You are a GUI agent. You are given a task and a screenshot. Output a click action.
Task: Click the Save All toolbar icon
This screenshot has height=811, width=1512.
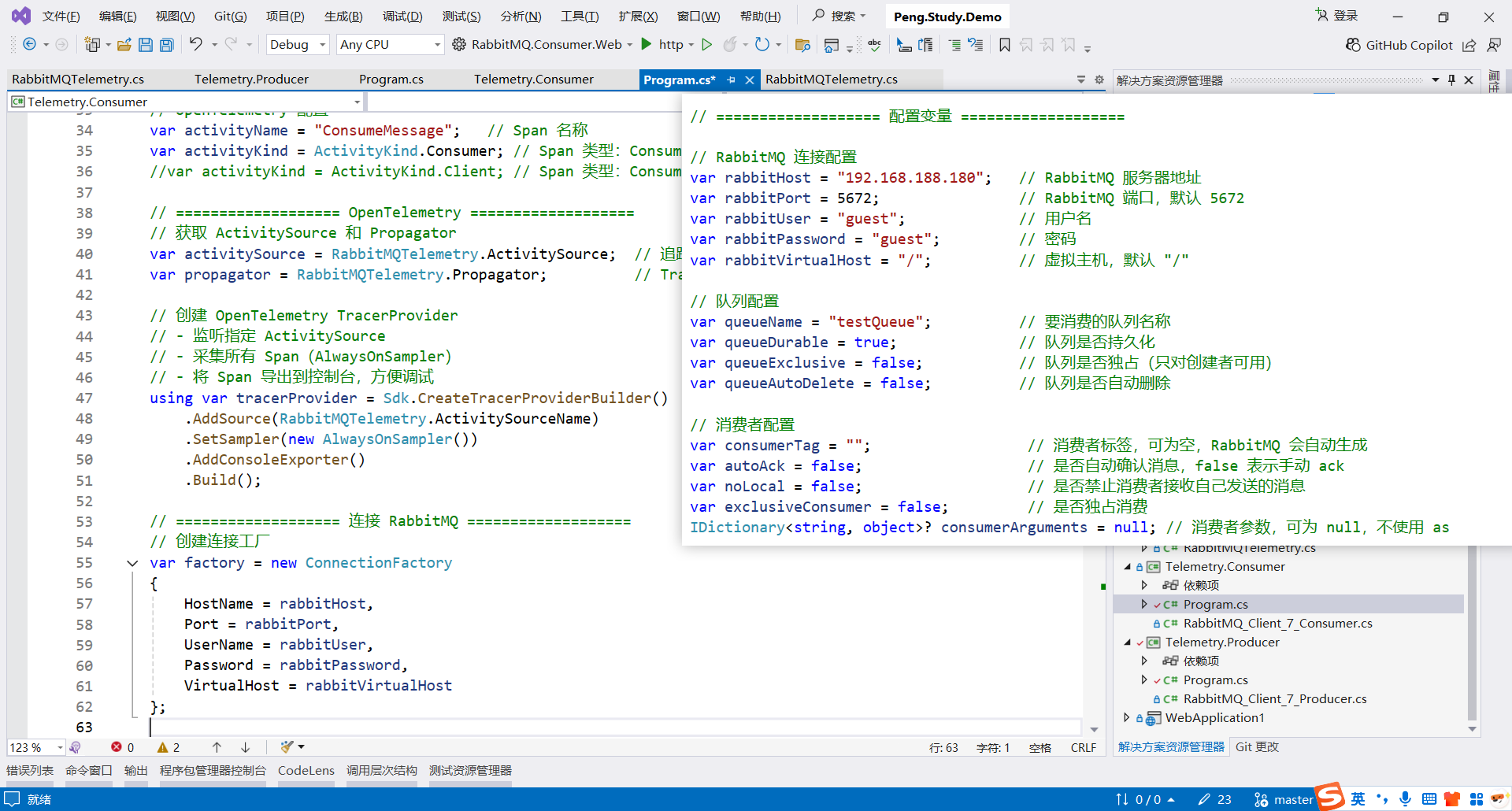tap(167, 45)
